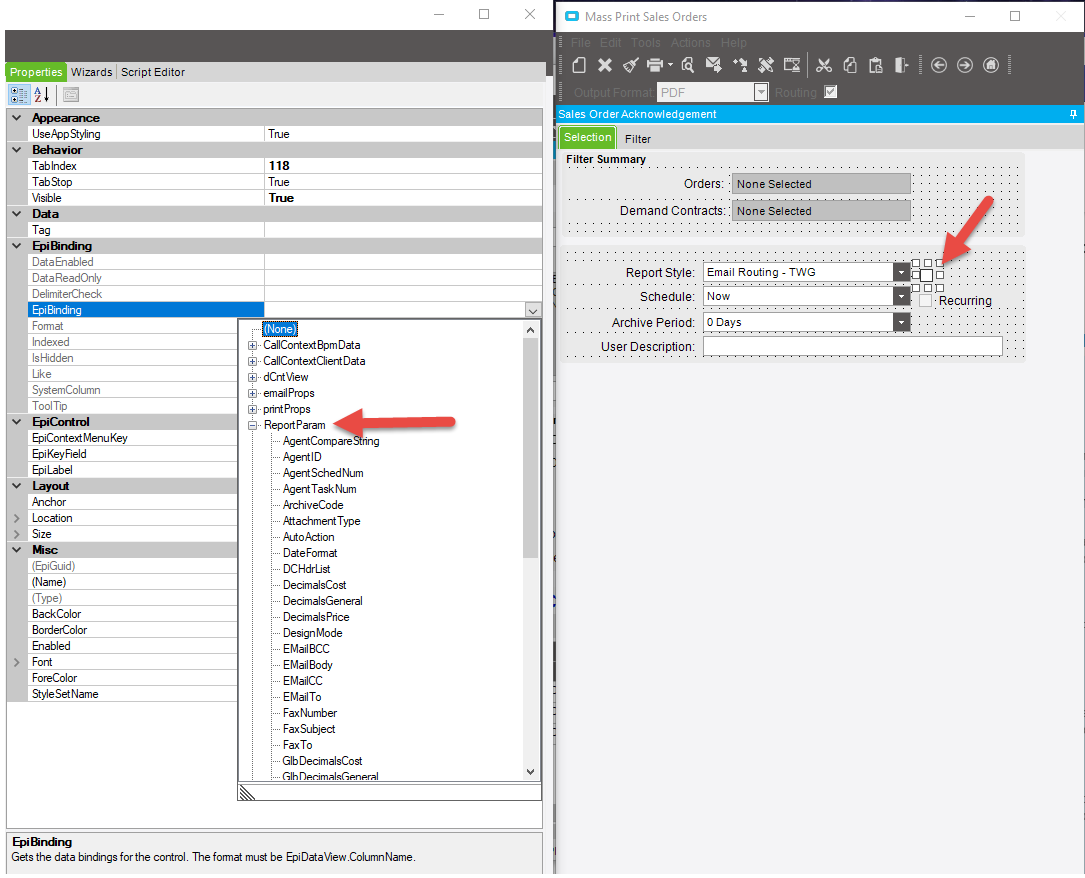The height and width of the screenshot is (878, 1085).
Task: Click the window with hourglass toolbar icon
Action: pyautogui.click(x=792, y=65)
